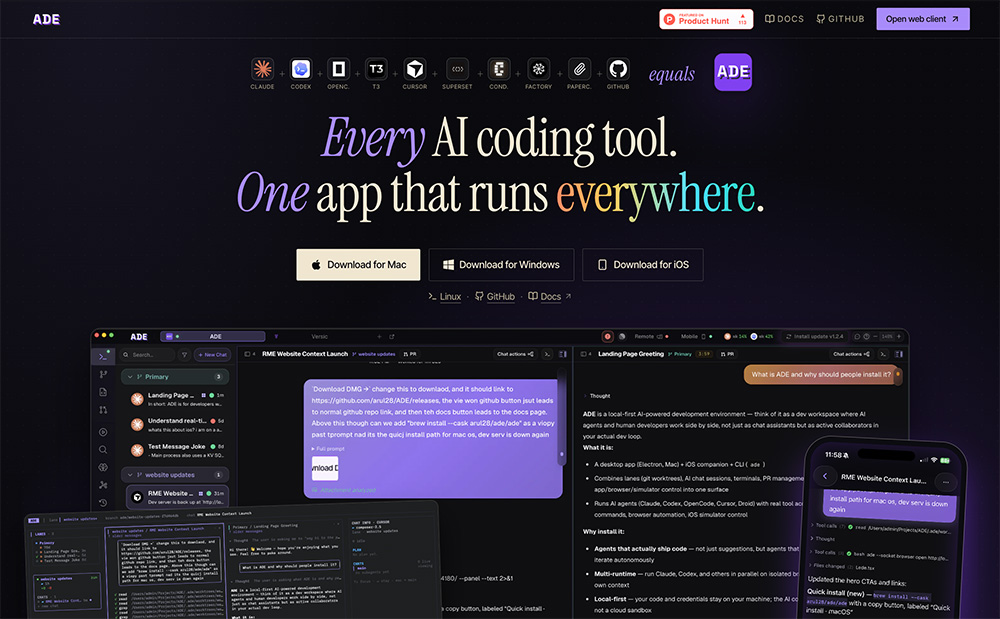The height and width of the screenshot is (619, 1000).
Task: Open Chat actions in Landing Page Greeting pane
Action: 851,354
